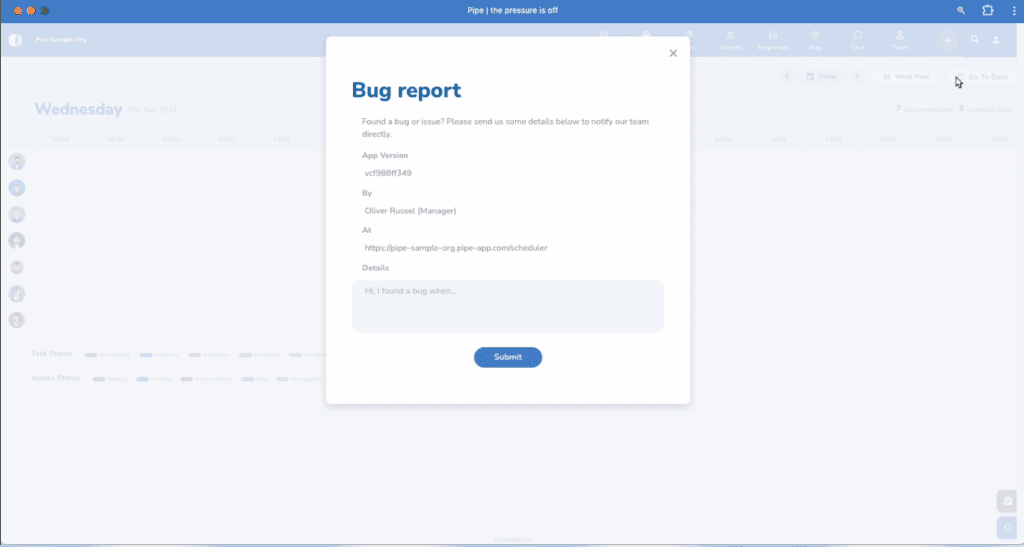Image resolution: width=1024 pixels, height=547 pixels.
Task: Click the bug Details text area
Action: pyautogui.click(x=508, y=306)
